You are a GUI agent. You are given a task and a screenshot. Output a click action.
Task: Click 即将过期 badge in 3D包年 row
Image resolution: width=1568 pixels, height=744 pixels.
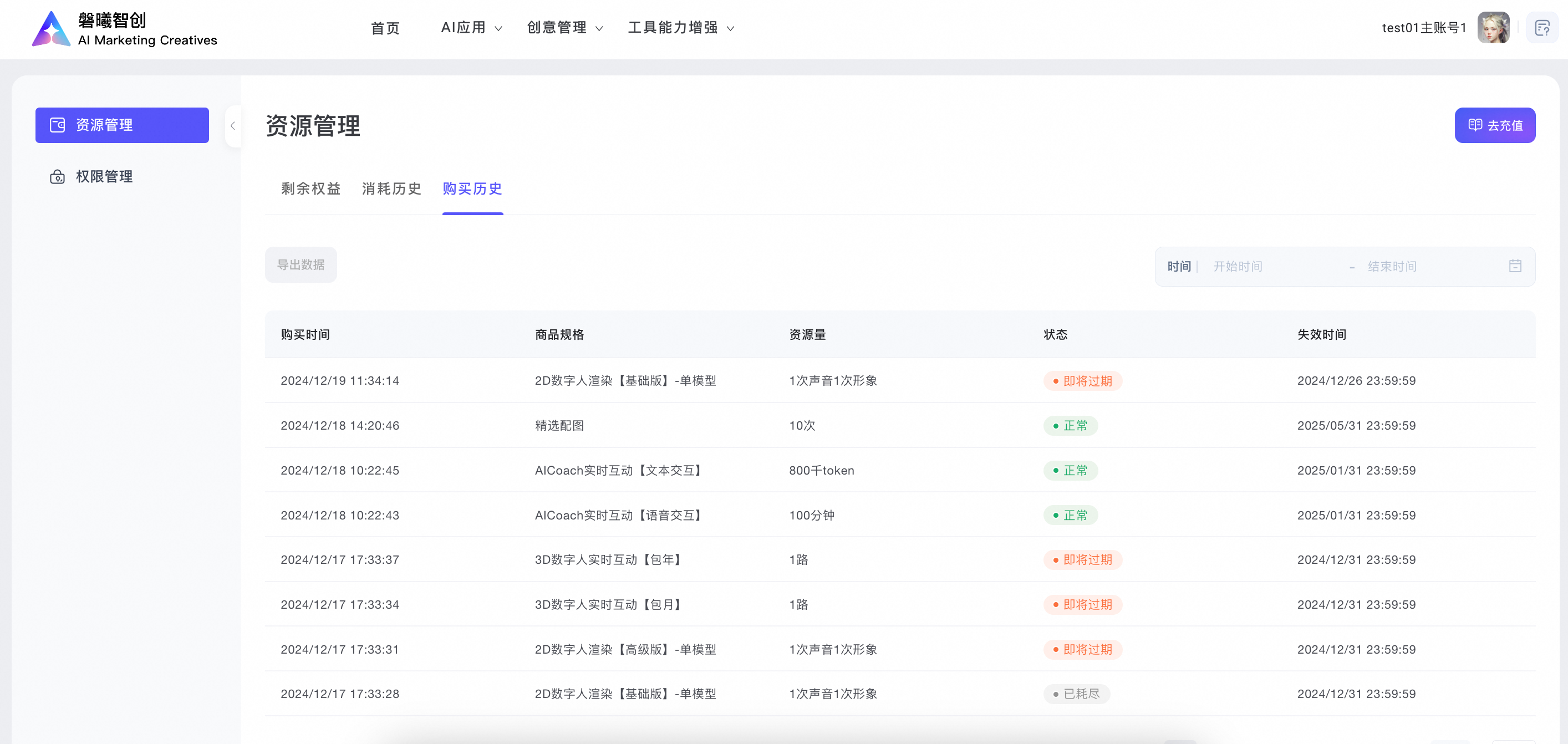[x=1082, y=559]
